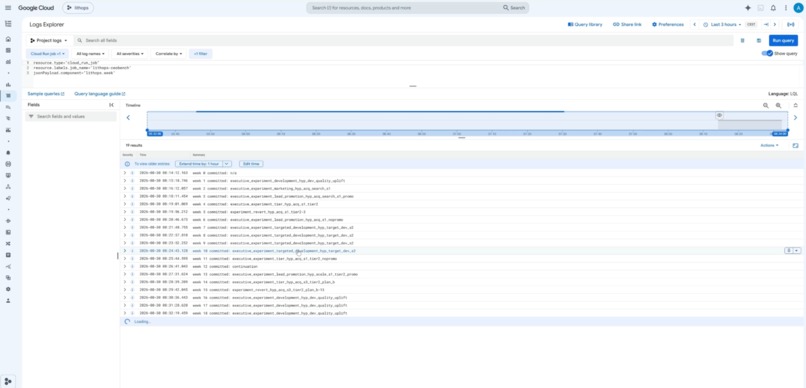Click the Home icon in left sidebar
This screenshot has height=388, width=806.
coord(8,39)
